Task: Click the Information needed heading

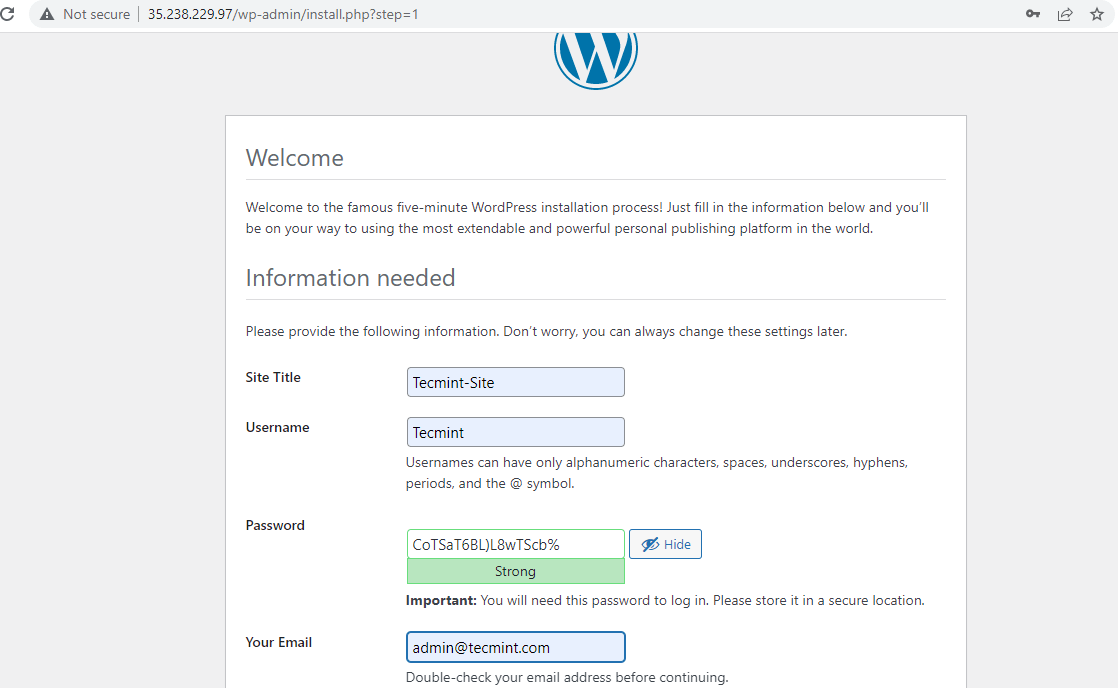Action: pos(350,277)
